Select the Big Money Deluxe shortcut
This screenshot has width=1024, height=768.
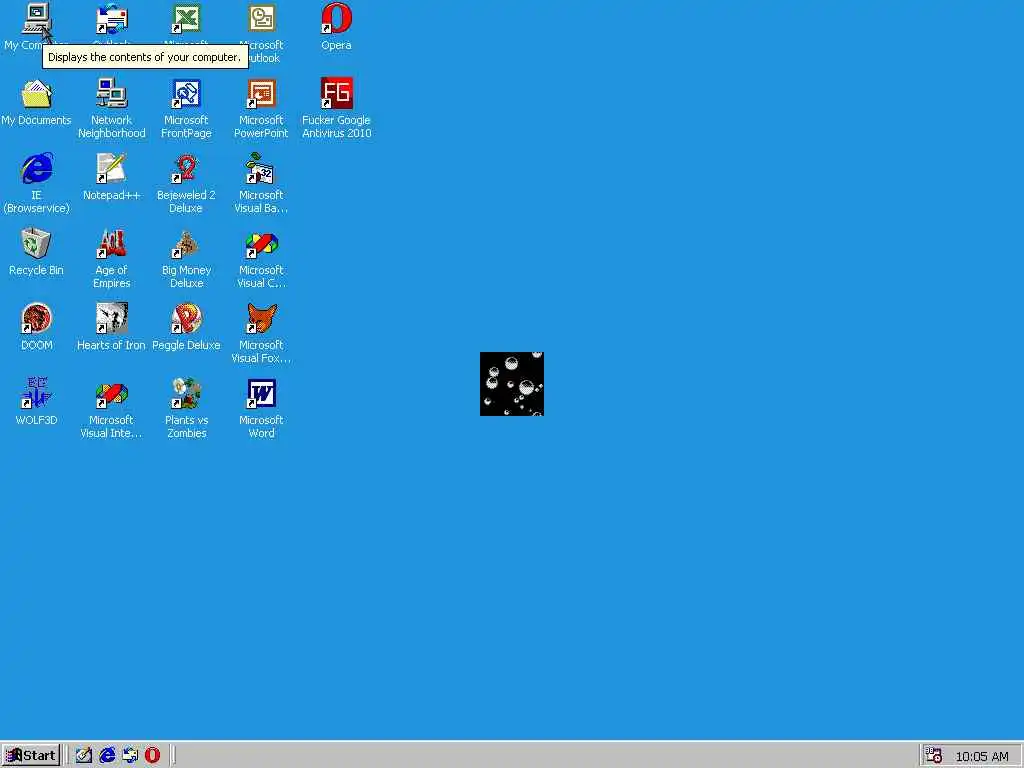(186, 244)
